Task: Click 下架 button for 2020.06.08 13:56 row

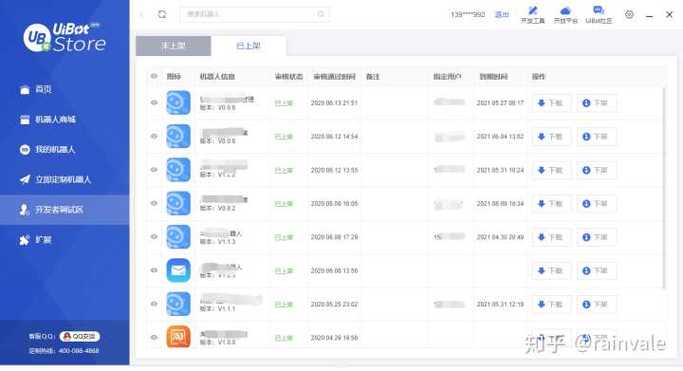Action: point(596,271)
